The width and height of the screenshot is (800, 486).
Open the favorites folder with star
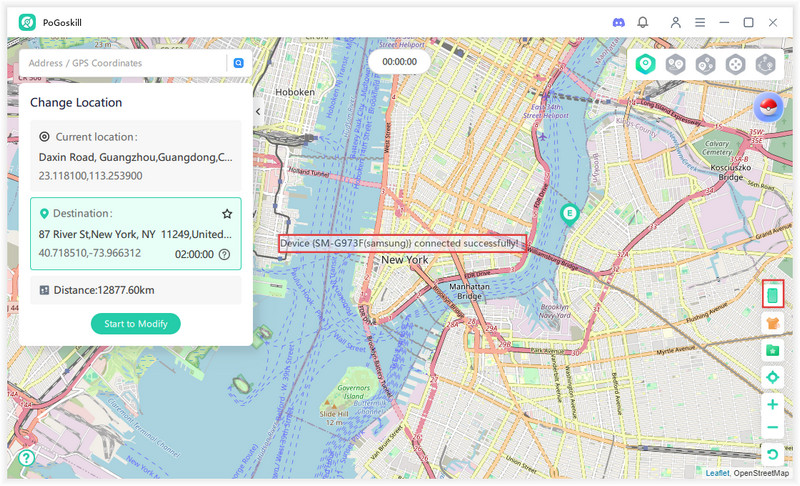(772, 350)
